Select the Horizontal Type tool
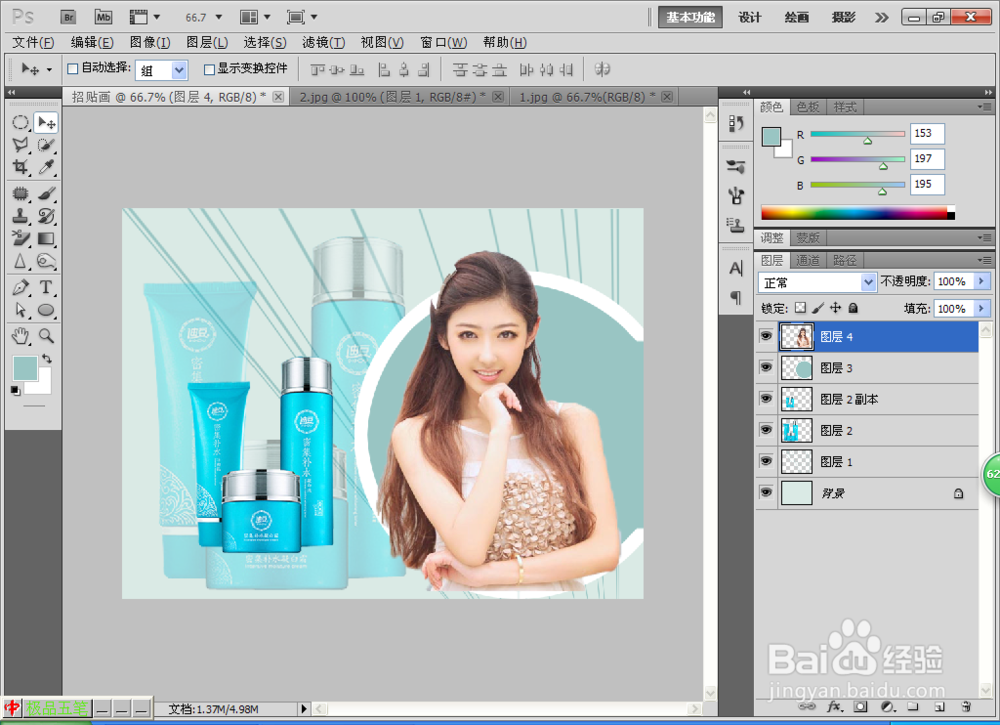Screen dimensions: 1000x725 [x=46, y=288]
